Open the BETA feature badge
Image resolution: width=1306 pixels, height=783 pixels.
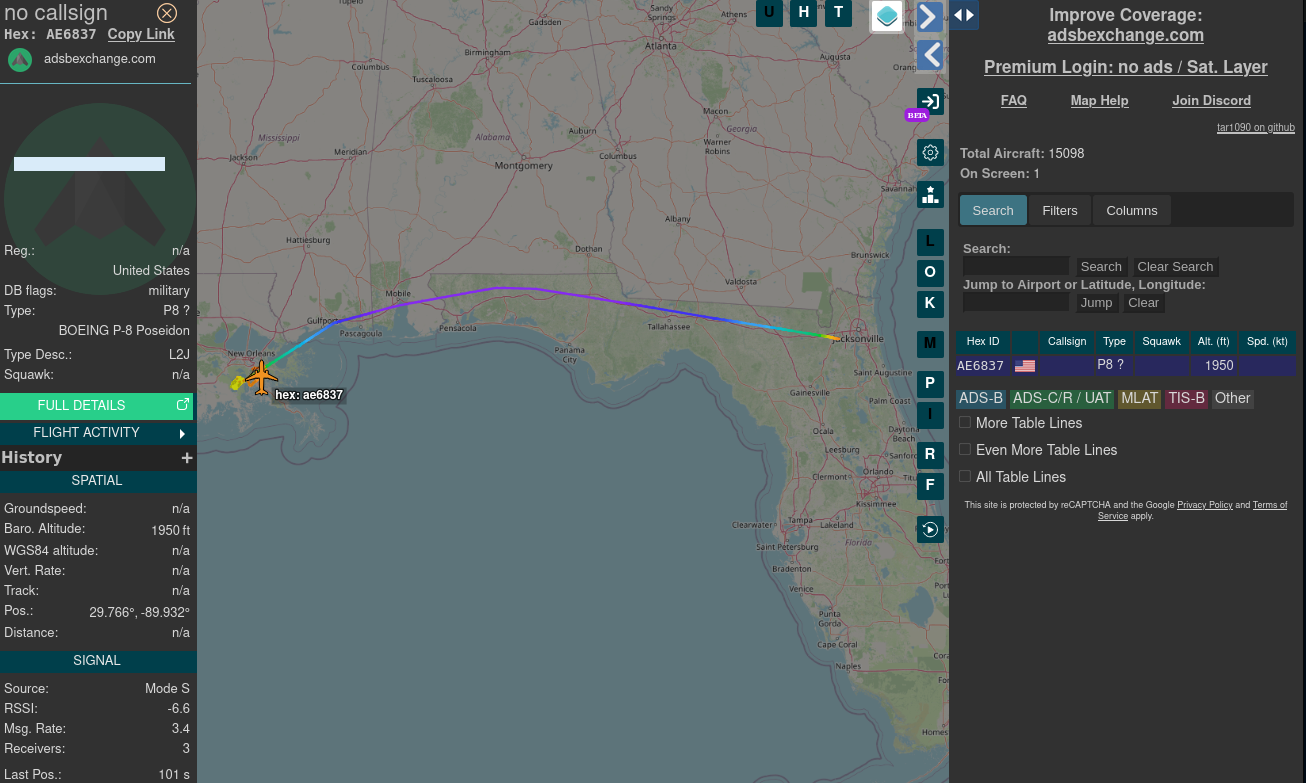[917, 115]
